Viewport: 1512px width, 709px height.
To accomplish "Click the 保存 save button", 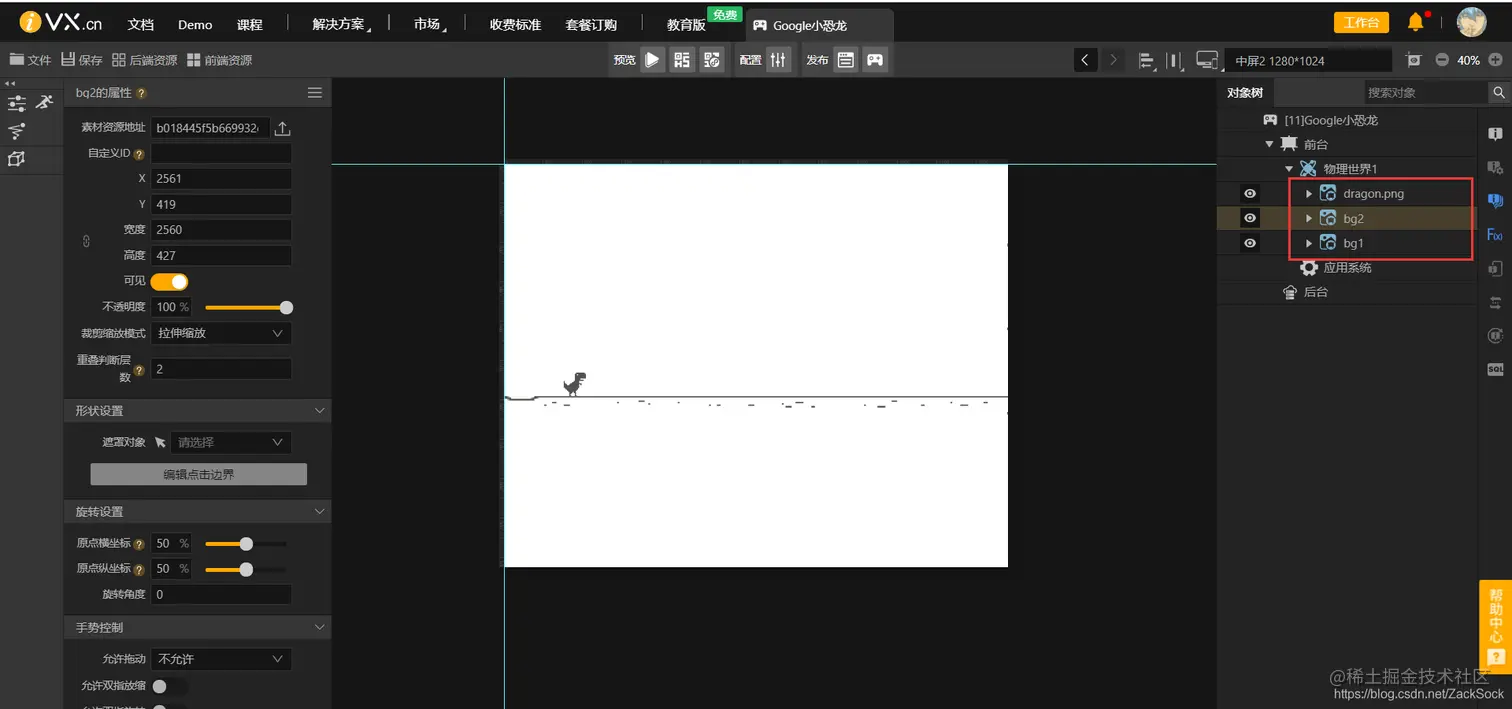I will click(x=82, y=60).
